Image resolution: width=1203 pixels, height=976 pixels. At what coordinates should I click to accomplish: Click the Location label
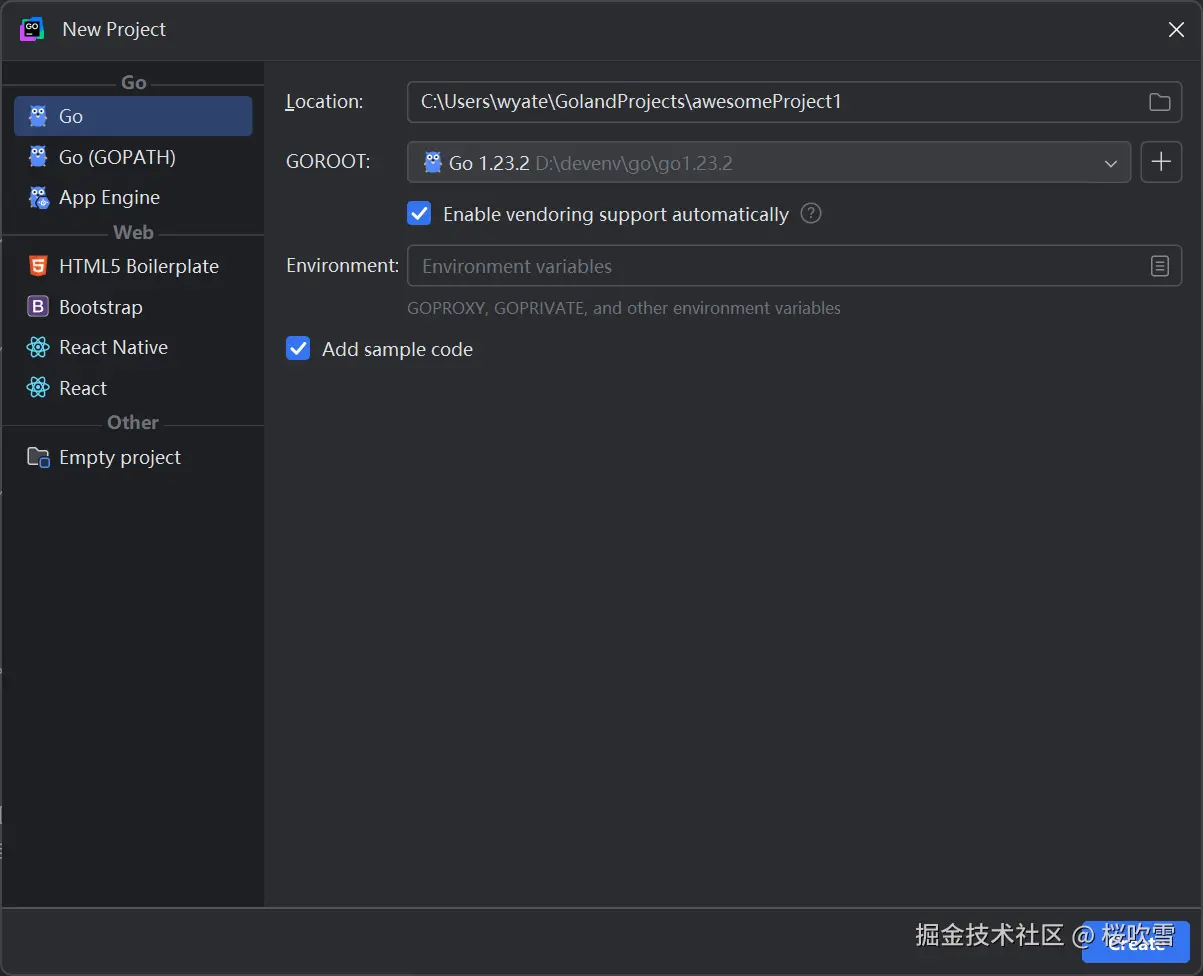click(x=325, y=101)
